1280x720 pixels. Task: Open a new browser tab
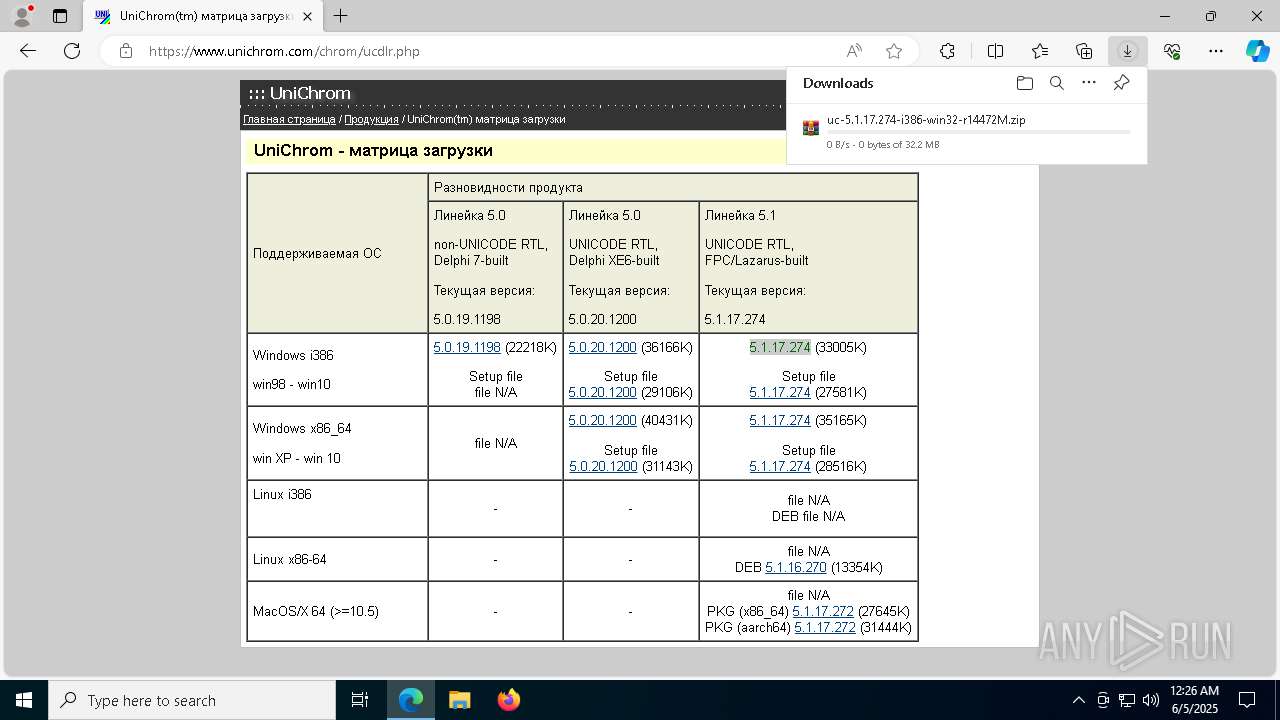(x=340, y=16)
